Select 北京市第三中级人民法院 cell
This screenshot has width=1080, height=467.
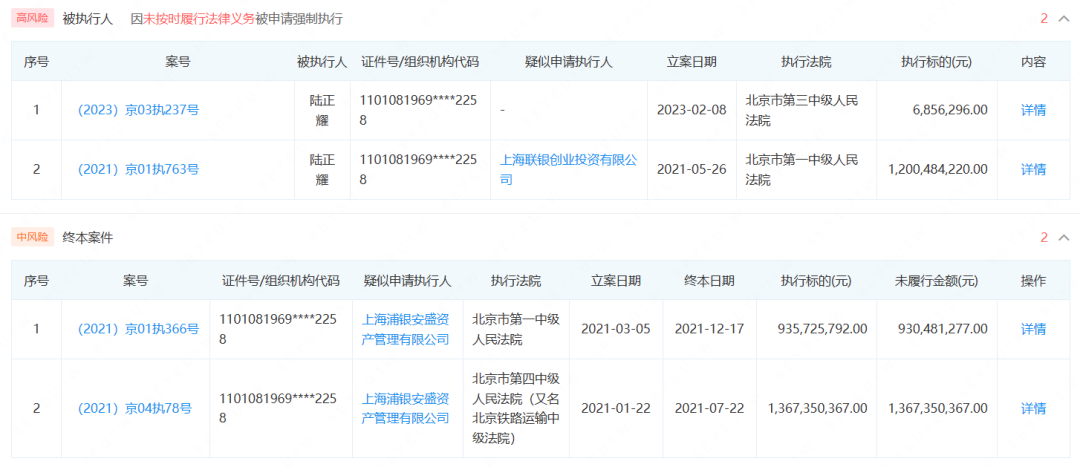click(x=802, y=110)
